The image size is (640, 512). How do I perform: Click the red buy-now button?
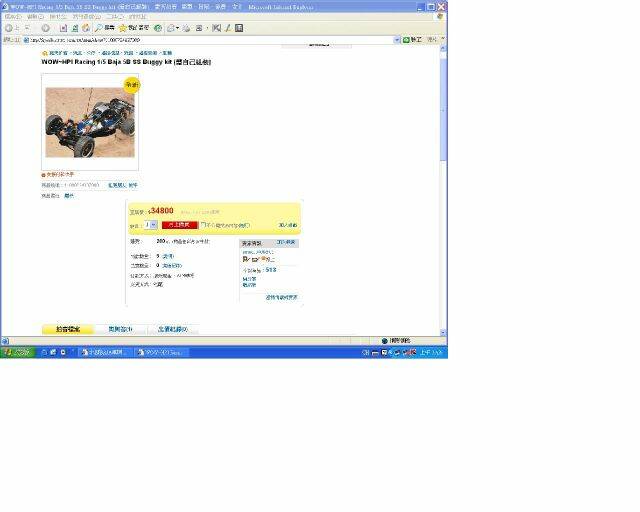(x=180, y=225)
